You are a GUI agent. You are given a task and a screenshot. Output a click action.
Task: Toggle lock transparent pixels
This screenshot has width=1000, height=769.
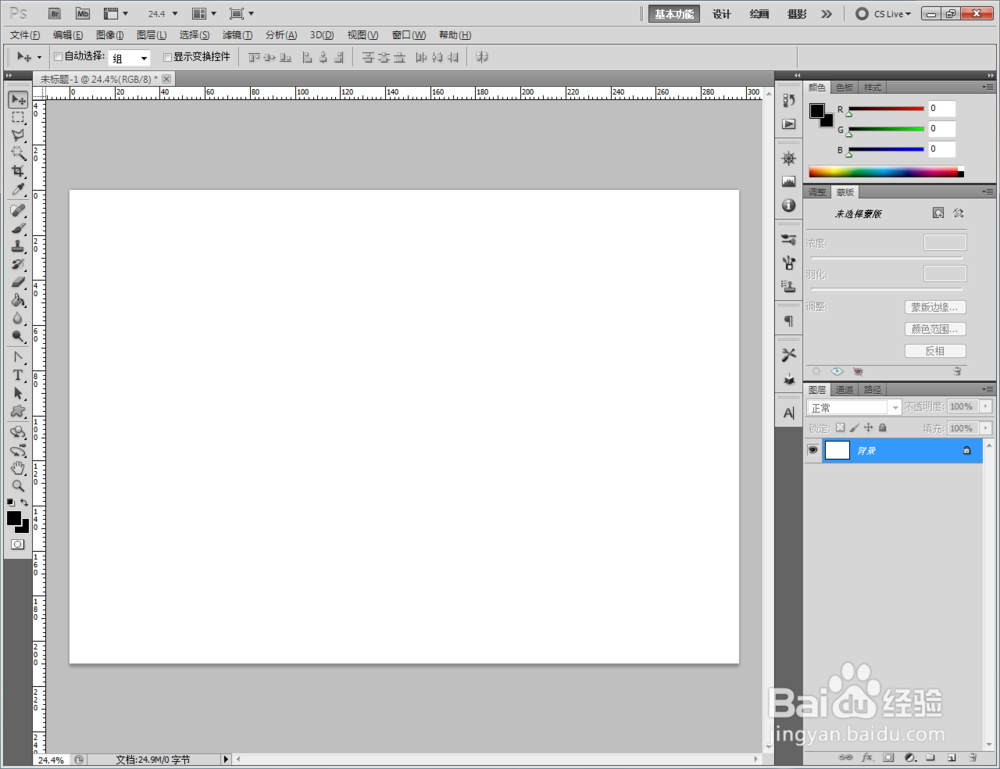841,428
